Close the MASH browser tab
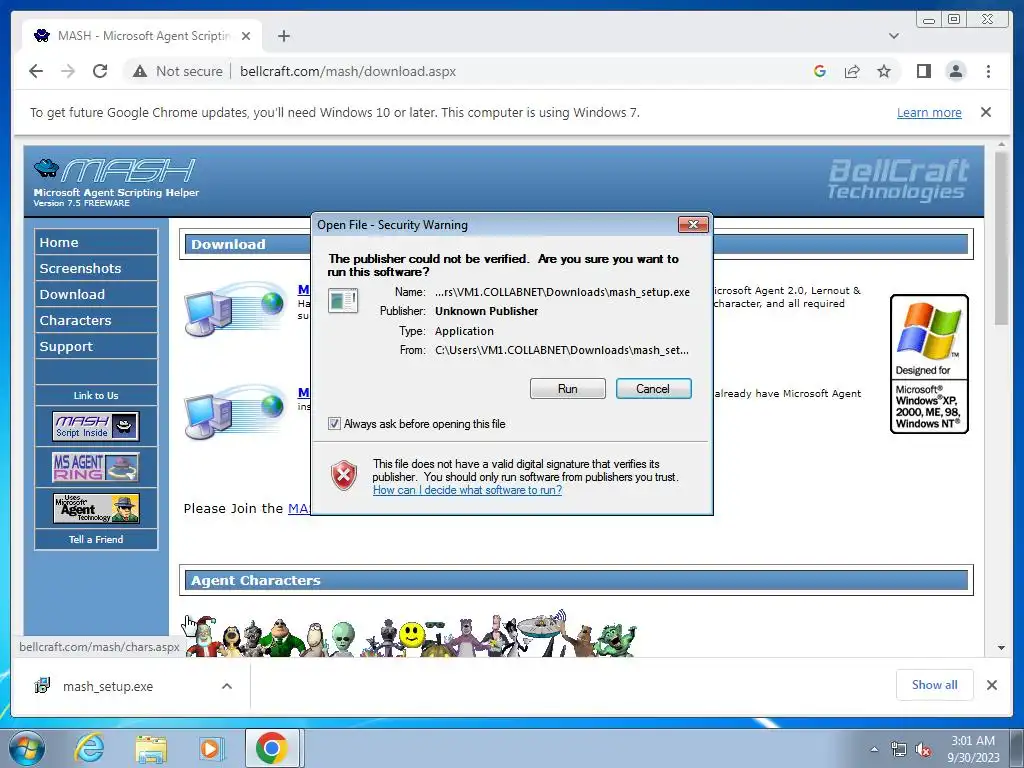The image size is (1024, 768). pyautogui.click(x=246, y=36)
